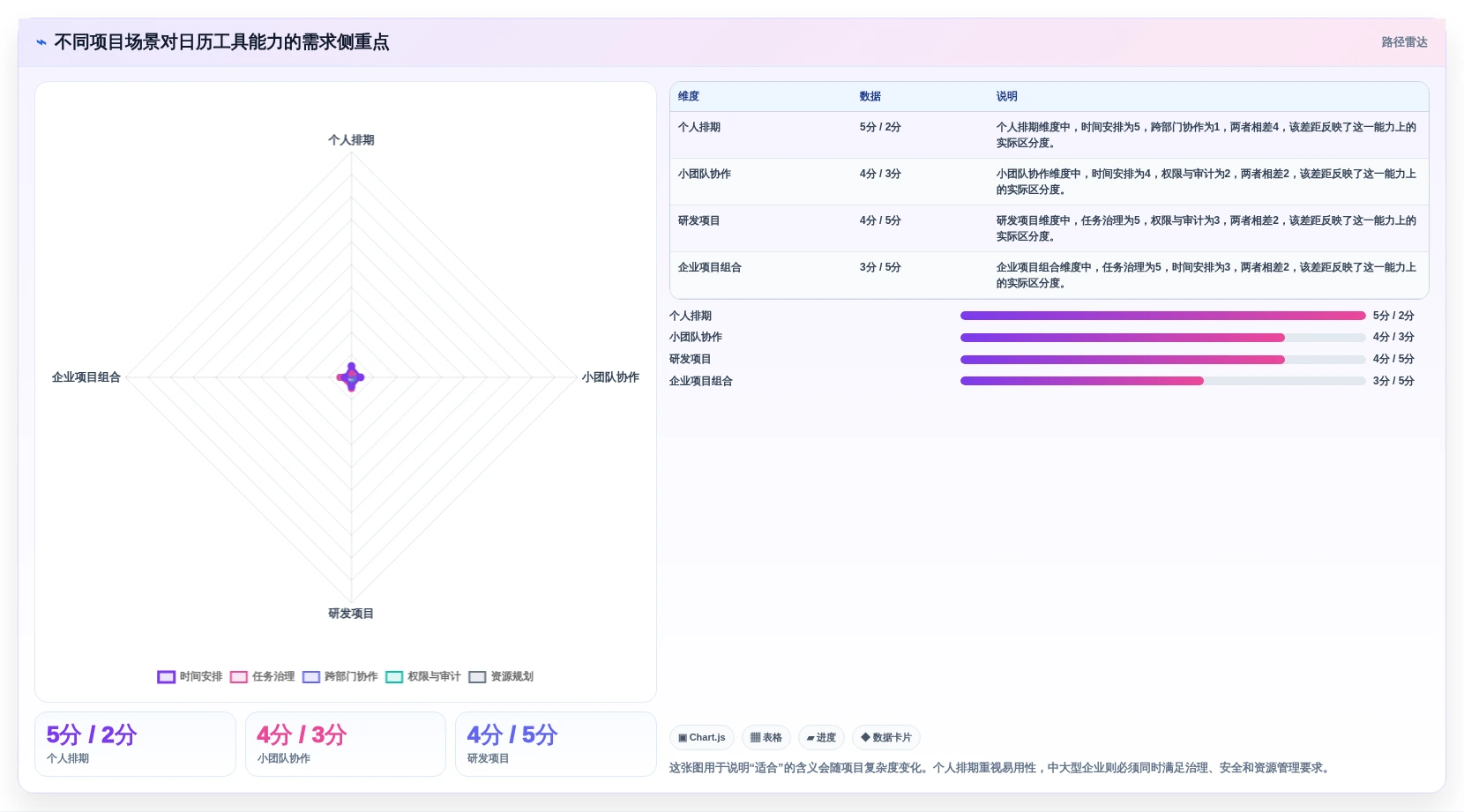
Task: Toggle the 任务治理 legend swatch
Action: click(x=238, y=677)
